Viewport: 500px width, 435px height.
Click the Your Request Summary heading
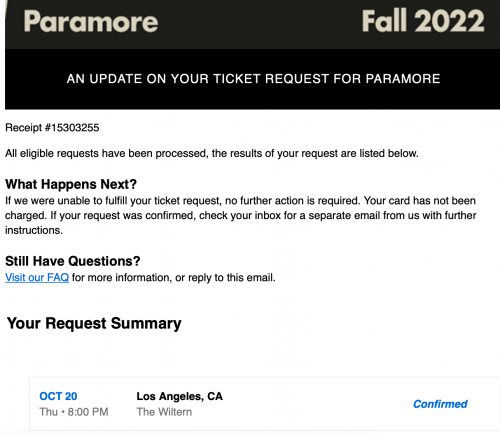[94, 323]
